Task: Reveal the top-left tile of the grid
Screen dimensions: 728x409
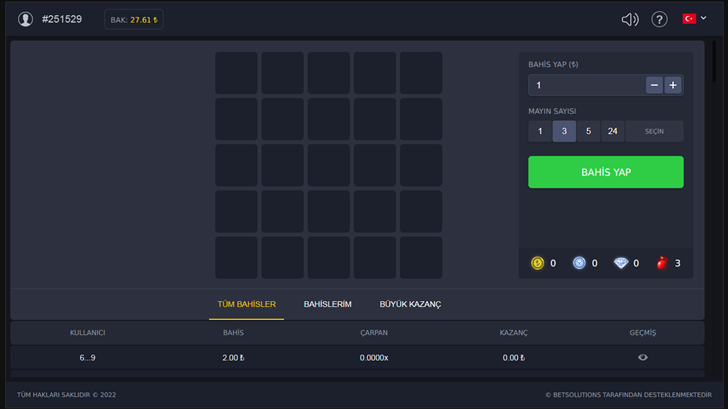Action: point(236,73)
